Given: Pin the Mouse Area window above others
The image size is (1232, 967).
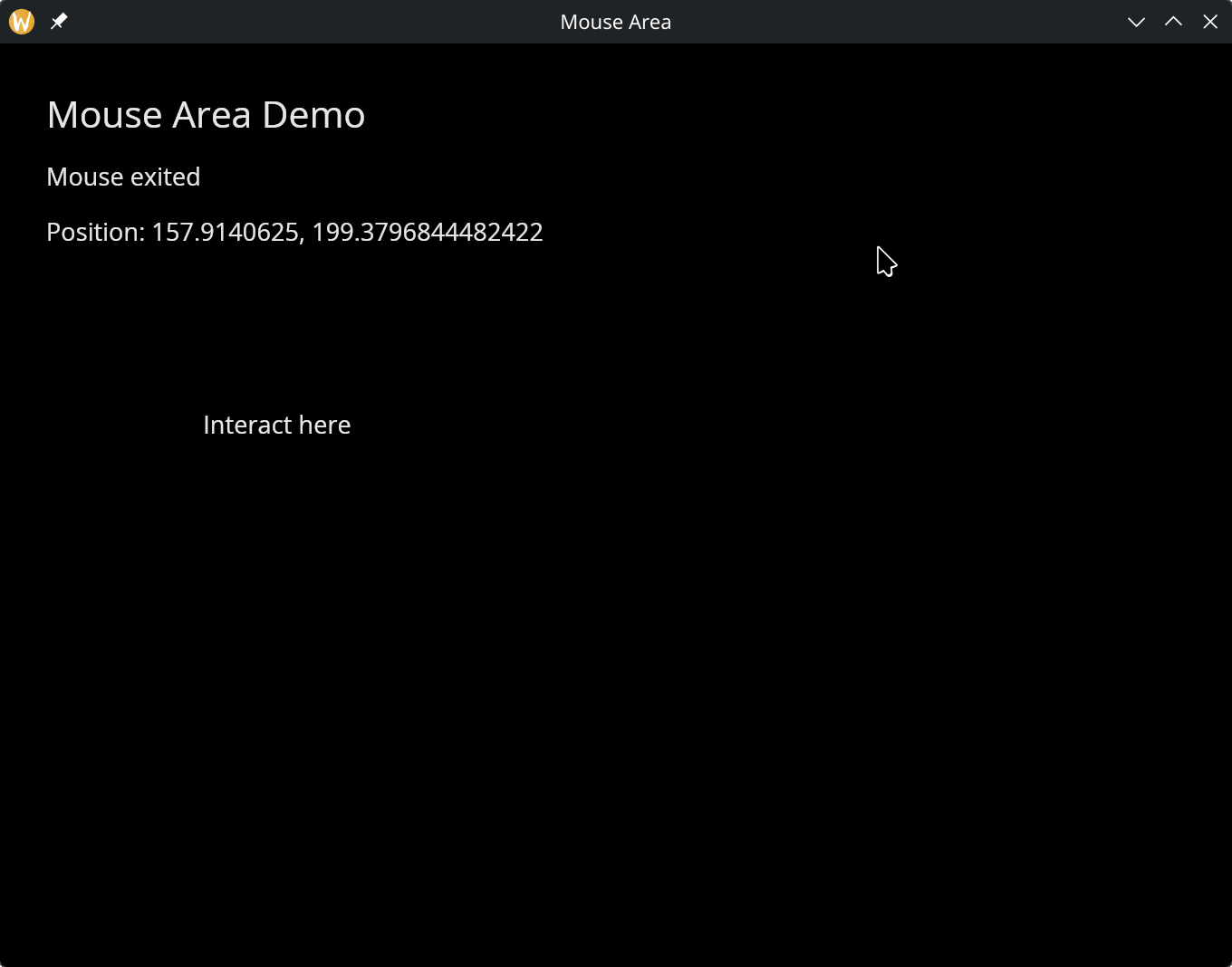Looking at the screenshot, I should pyautogui.click(x=58, y=21).
